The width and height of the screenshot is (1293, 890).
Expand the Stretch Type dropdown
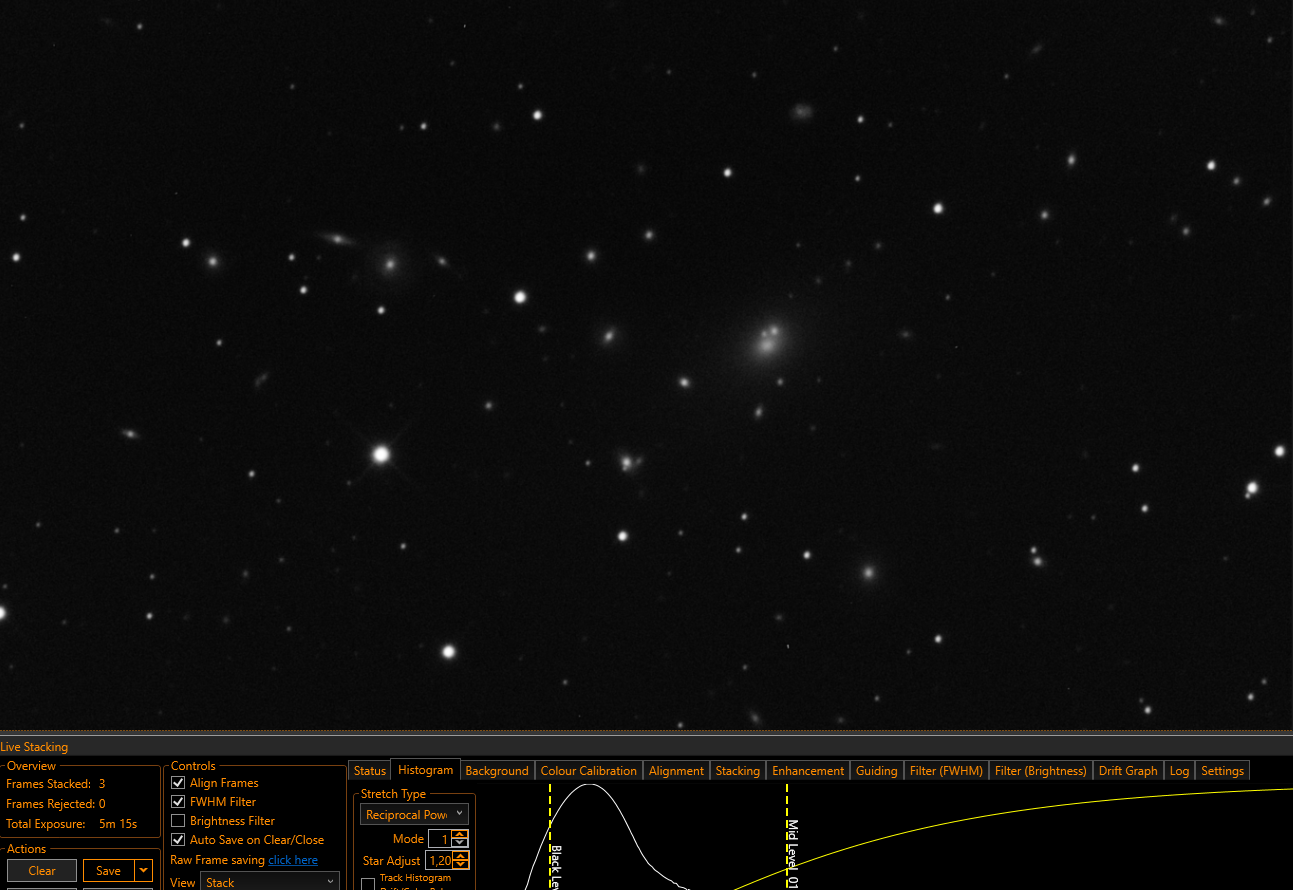pos(414,815)
